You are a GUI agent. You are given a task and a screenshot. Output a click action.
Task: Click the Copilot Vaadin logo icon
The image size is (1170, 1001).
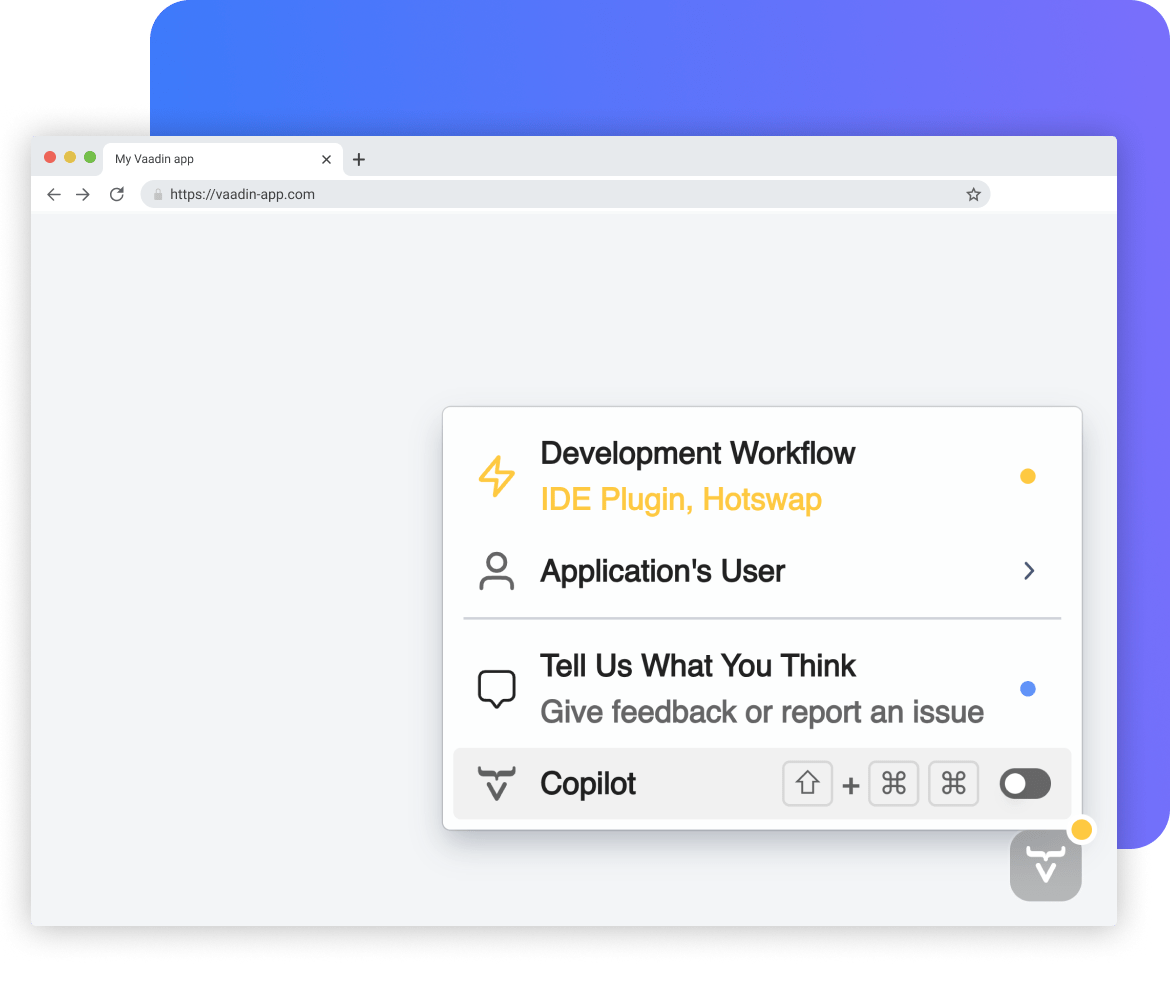point(497,784)
